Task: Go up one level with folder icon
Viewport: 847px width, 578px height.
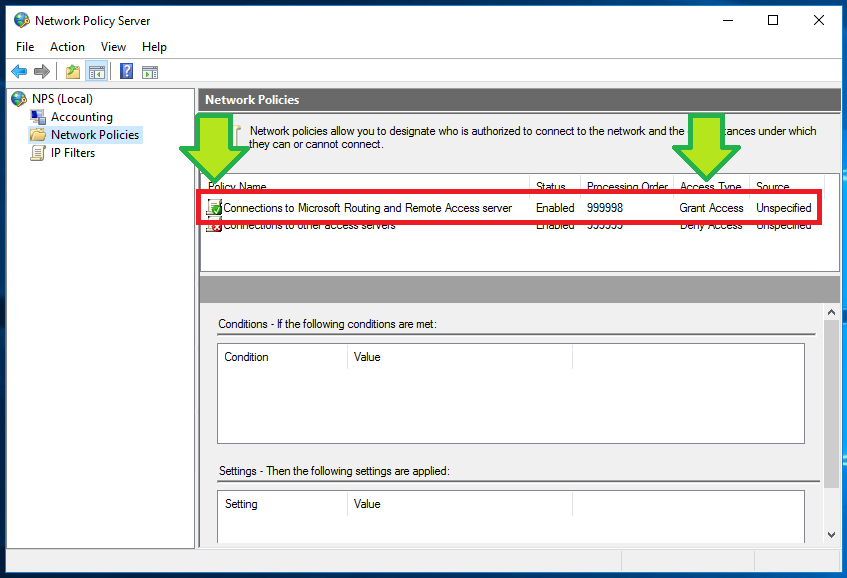Action: pyautogui.click(x=72, y=71)
